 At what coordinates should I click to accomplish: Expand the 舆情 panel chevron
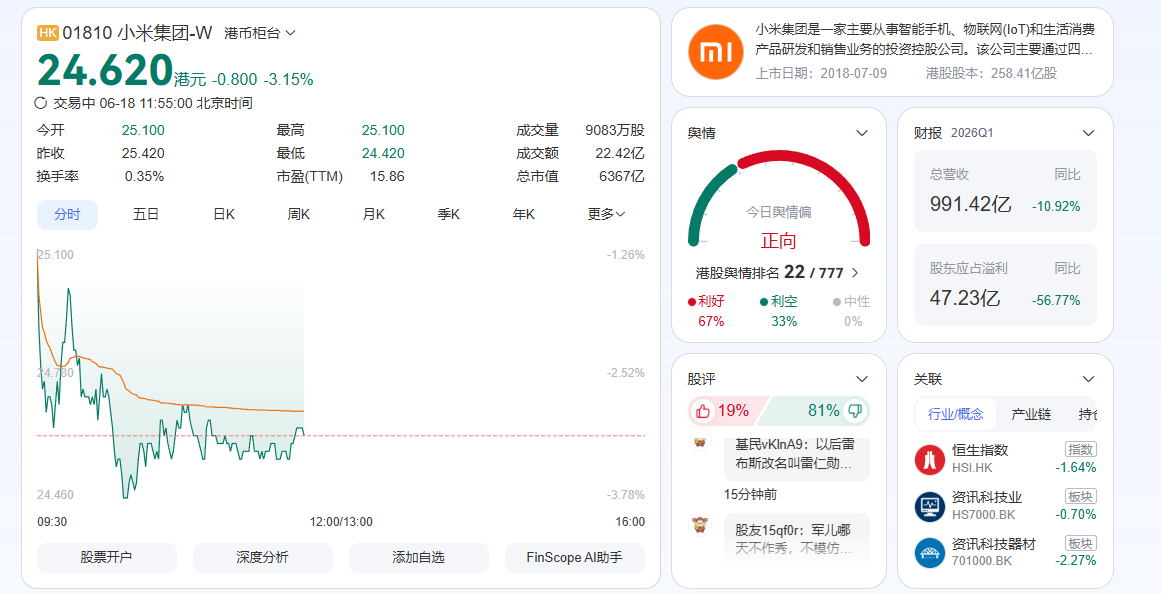coord(862,133)
